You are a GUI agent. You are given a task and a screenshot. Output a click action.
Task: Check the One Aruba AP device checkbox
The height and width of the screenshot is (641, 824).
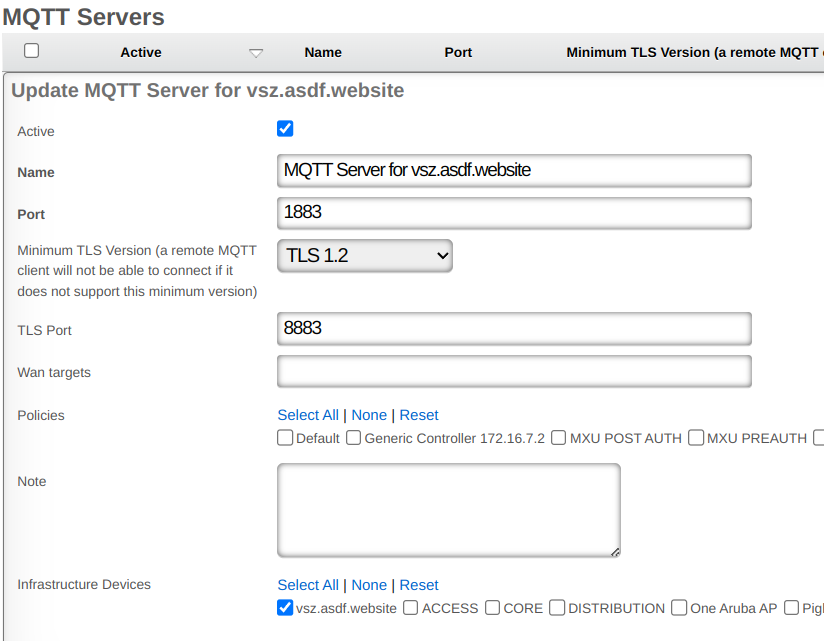coord(679,607)
